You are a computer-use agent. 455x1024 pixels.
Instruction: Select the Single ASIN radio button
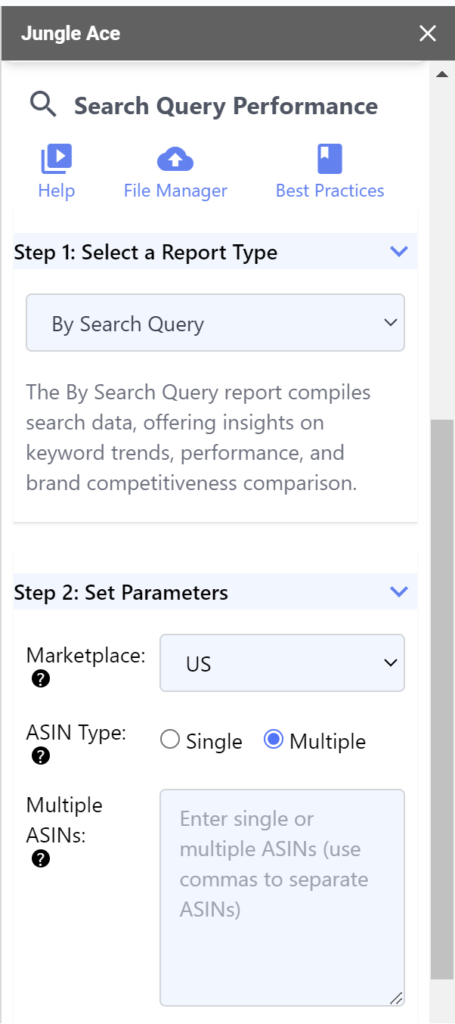[170, 740]
